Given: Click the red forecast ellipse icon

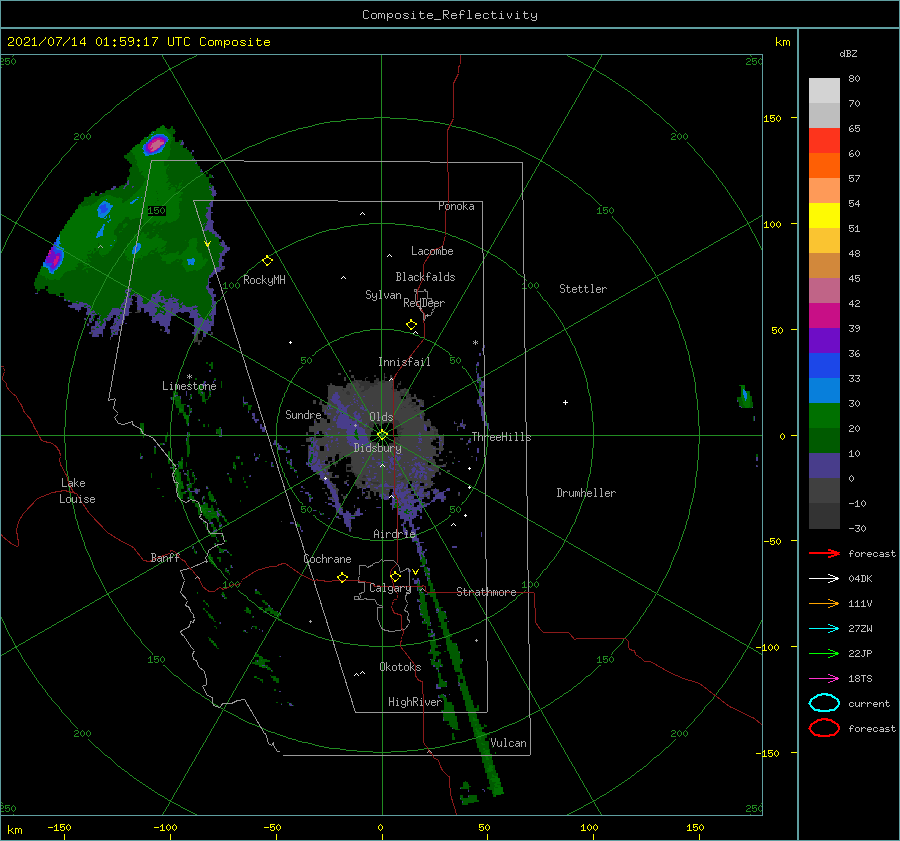Looking at the screenshot, I should [x=824, y=728].
